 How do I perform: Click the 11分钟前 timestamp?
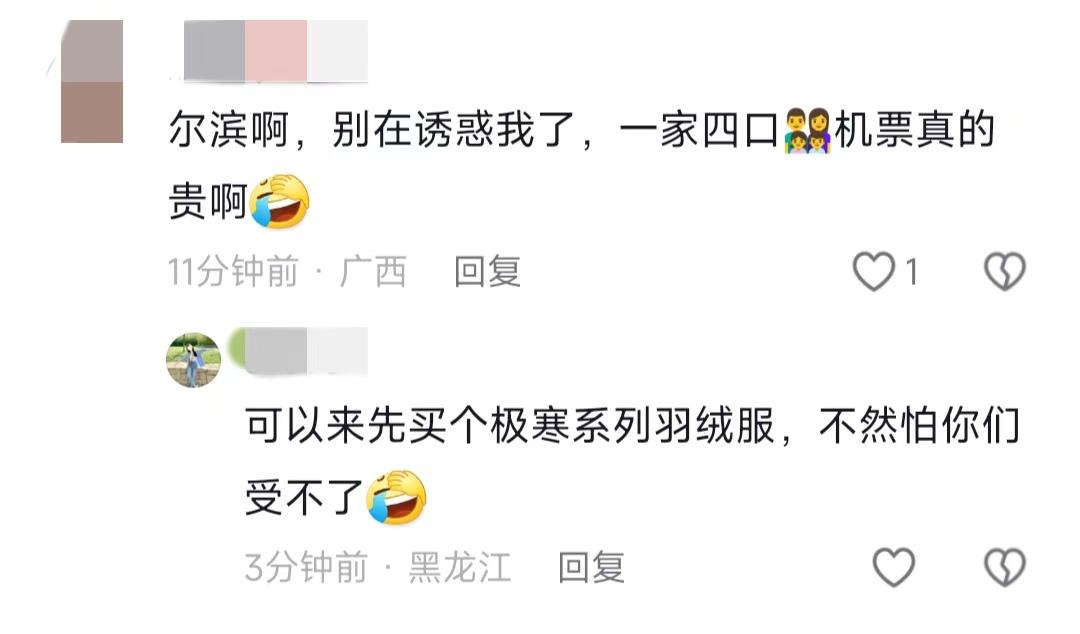coord(233,271)
